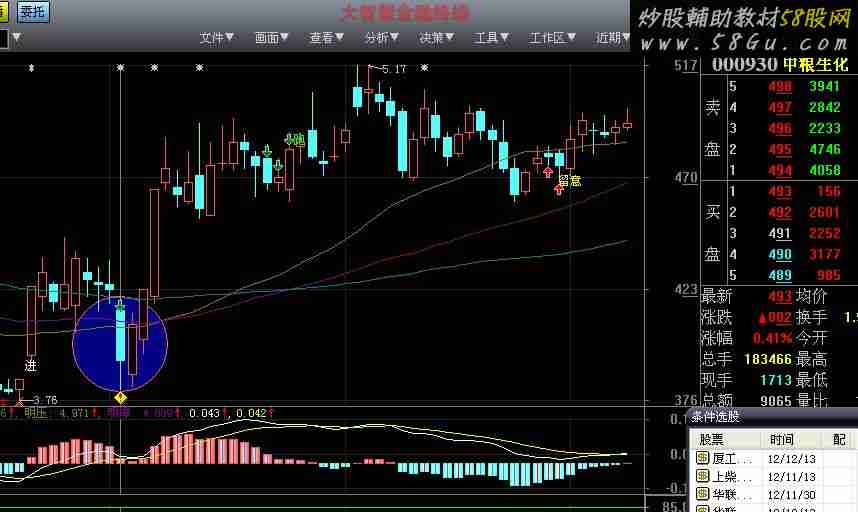Expand the 近期 dropdown menu

coord(612,38)
